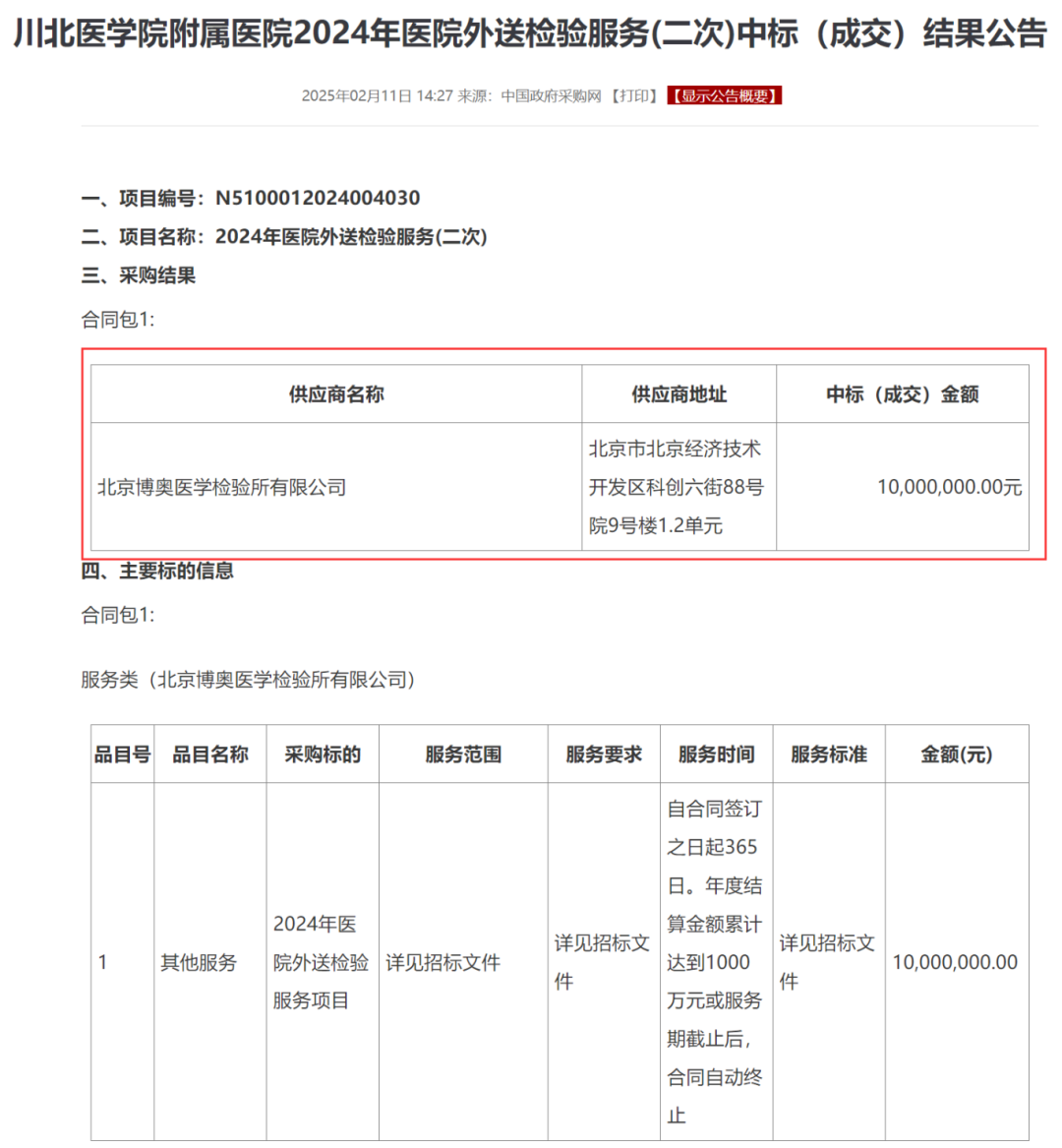Click the 合同包1 label above supplier table
Screen dimensions: 1062x1148
pyautogui.click(x=118, y=320)
